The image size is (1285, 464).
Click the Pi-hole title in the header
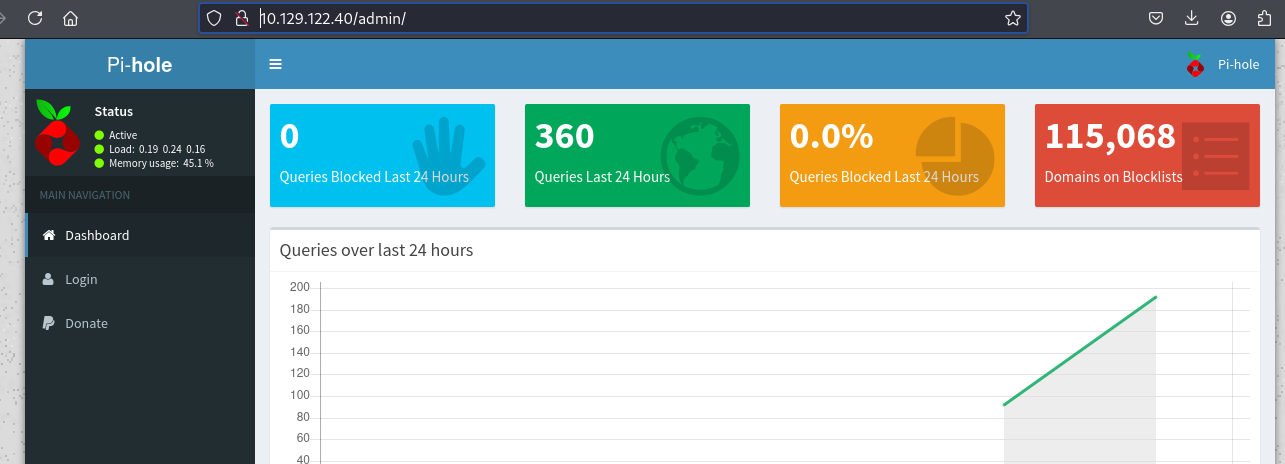140,65
